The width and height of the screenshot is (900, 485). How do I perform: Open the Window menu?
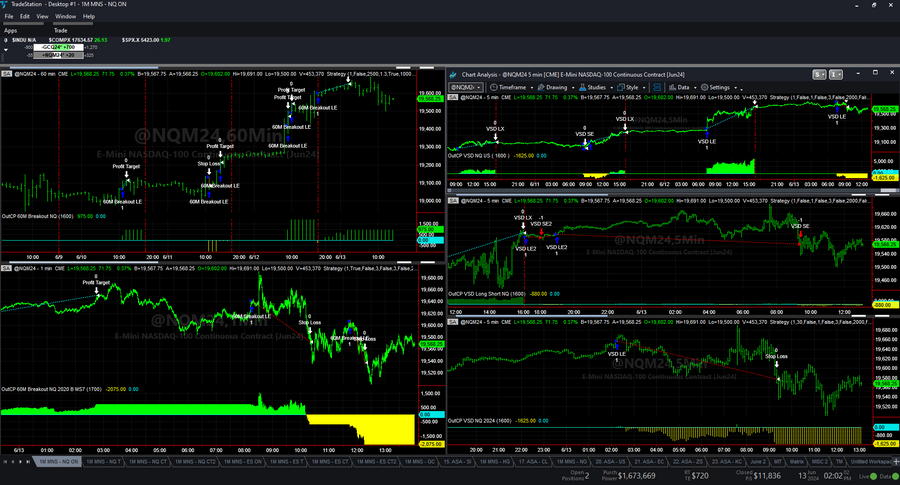[x=65, y=17]
